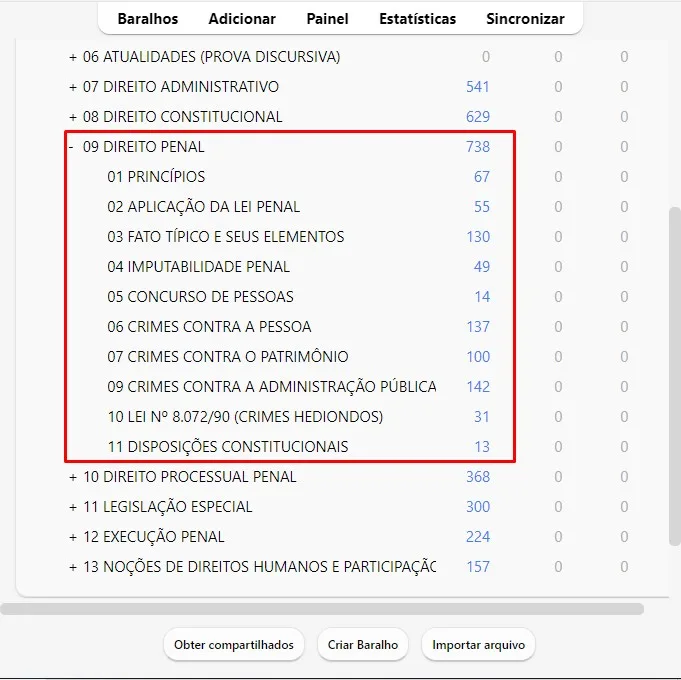Click new card count 49
The width and height of the screenshot is (681, 680).
tap(482, 267)
